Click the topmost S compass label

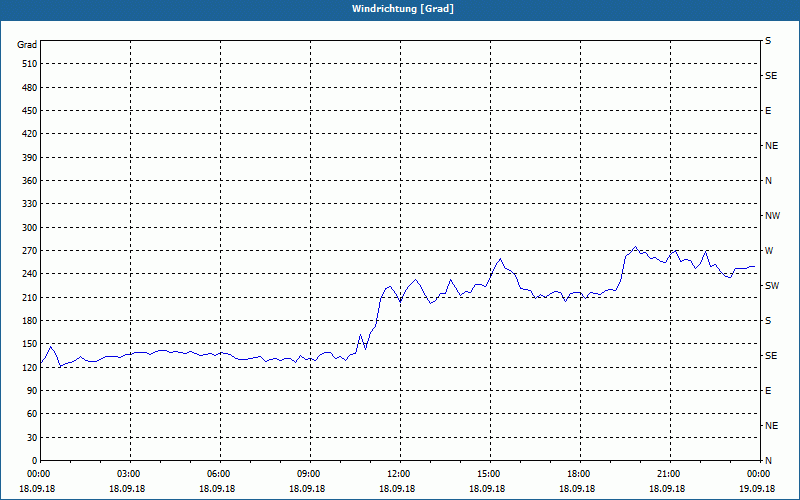tap(768, 41)
